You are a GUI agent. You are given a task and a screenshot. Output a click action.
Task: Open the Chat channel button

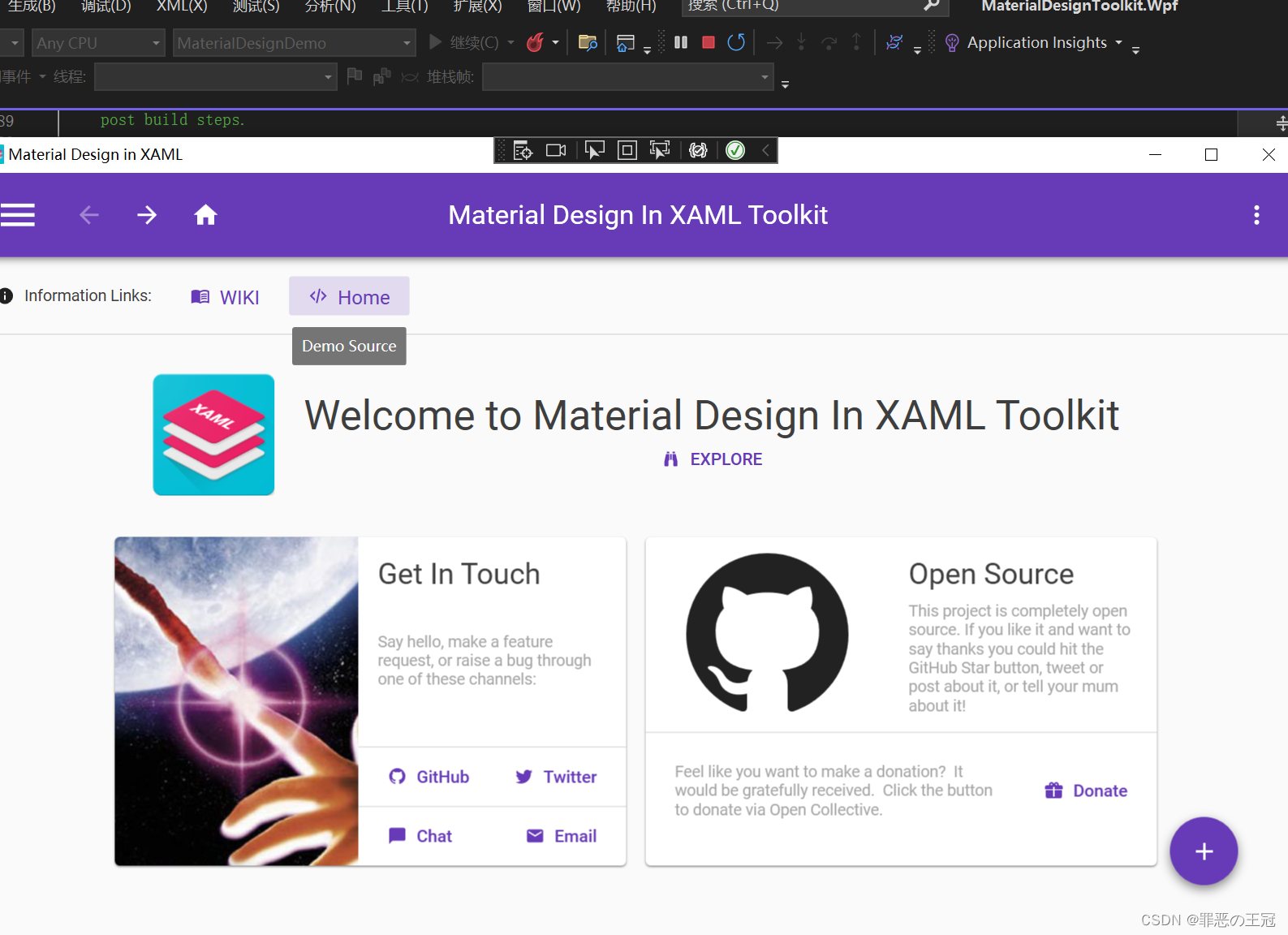pyautogui.click(x=420, y=836)
